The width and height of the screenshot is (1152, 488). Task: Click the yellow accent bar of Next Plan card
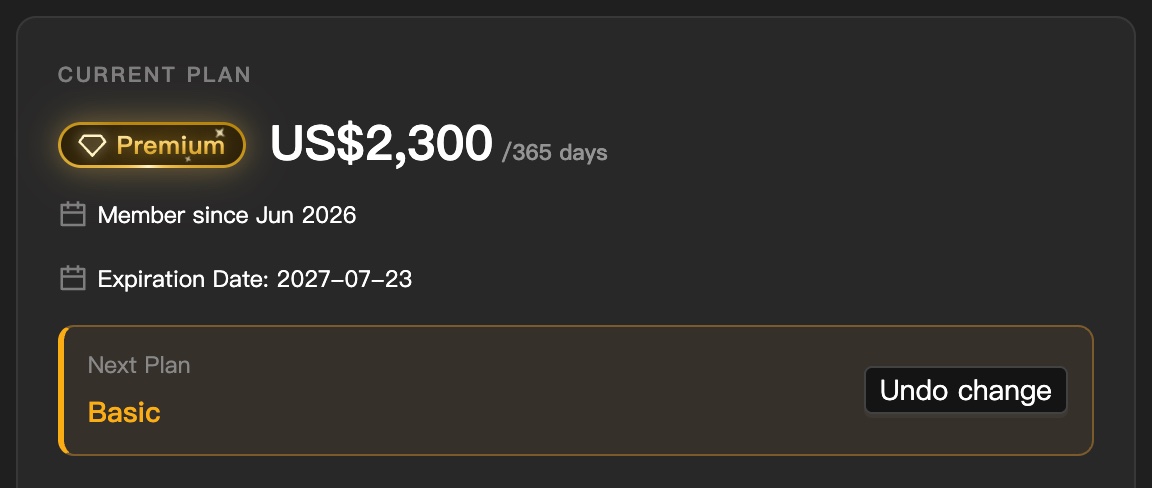point(62,390)
